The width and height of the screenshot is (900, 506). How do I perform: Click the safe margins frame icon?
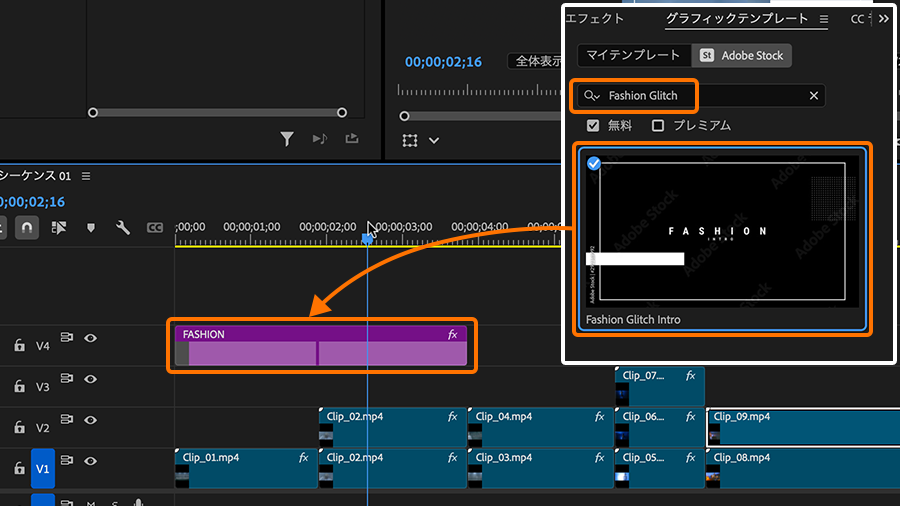[x=410, y=141]
